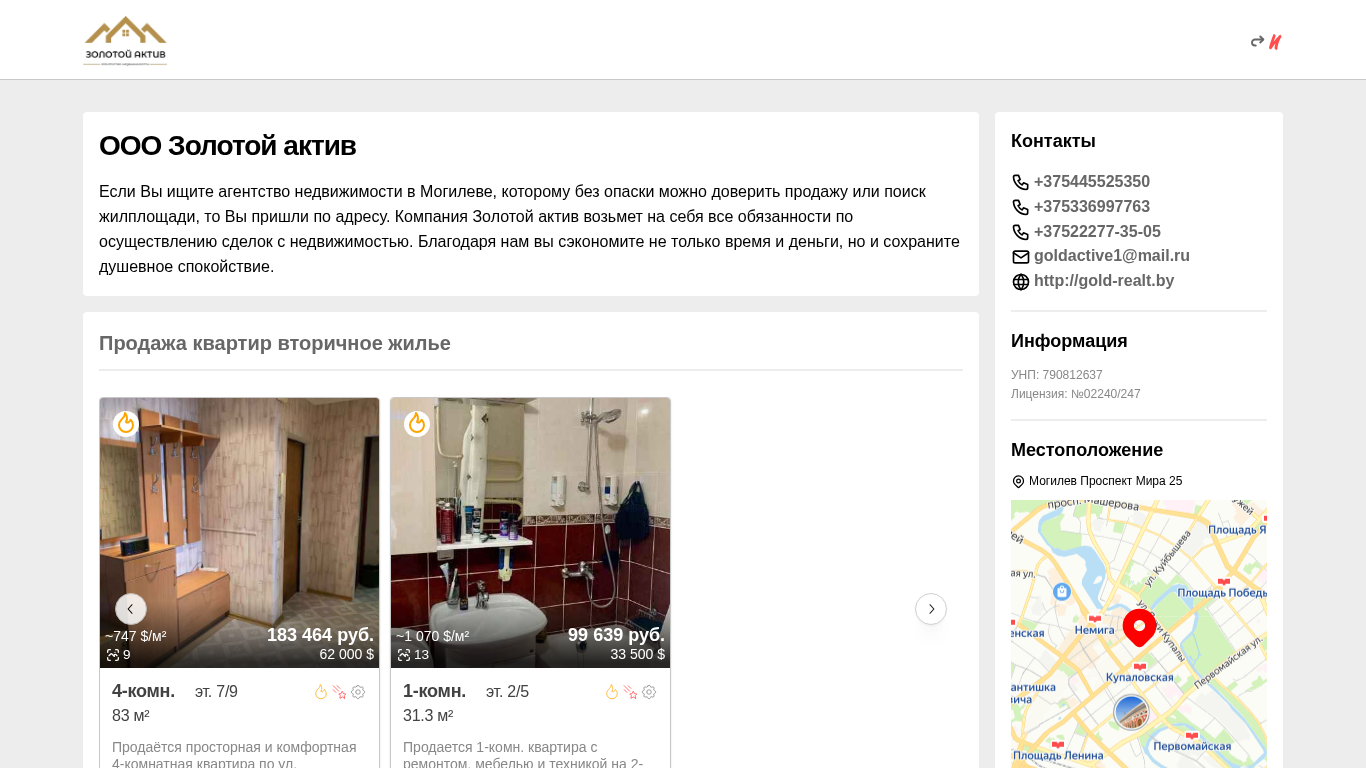
Task: Click the 83 м² area value
Action: click(131, 716)
